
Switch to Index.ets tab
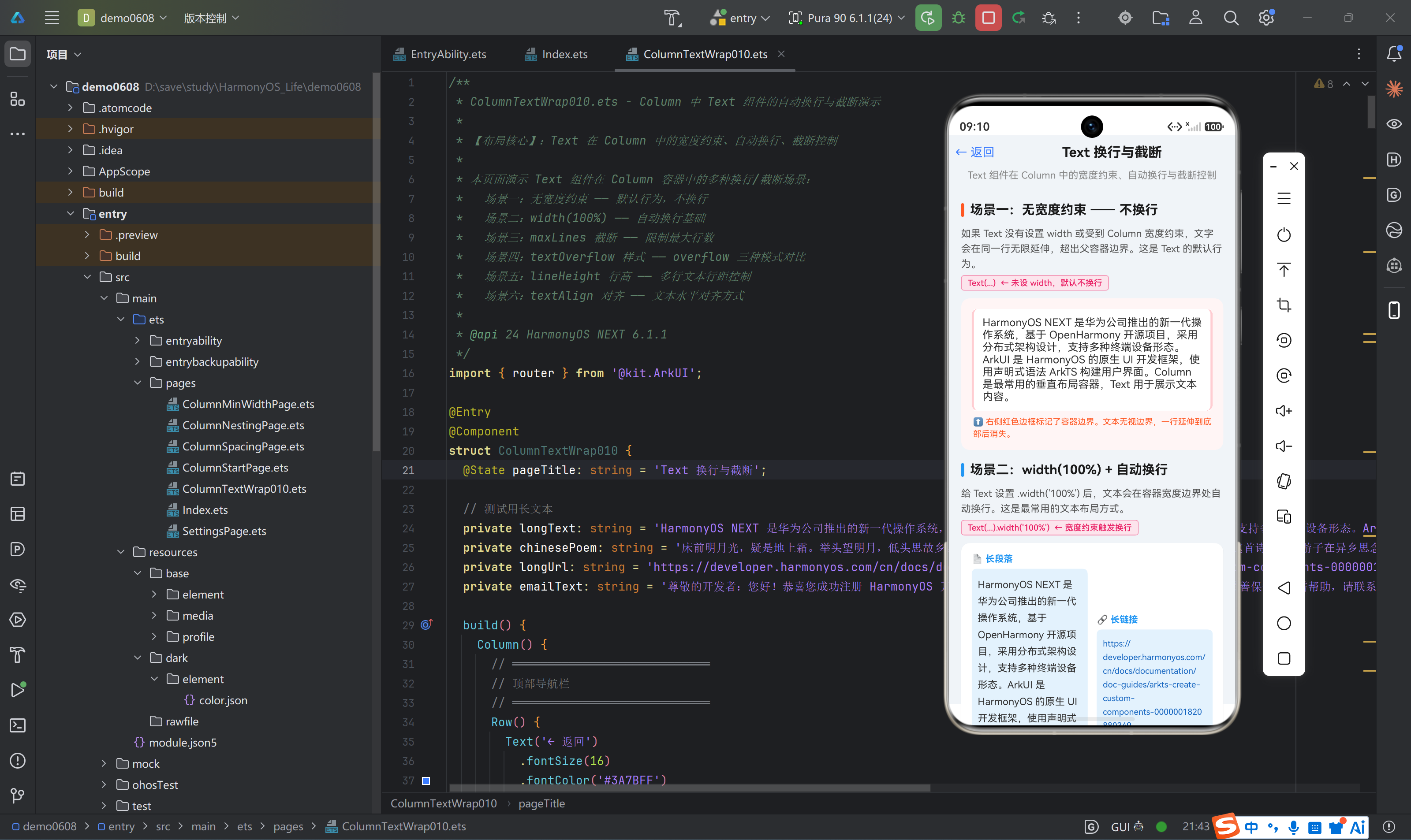(x=556, y=54)
